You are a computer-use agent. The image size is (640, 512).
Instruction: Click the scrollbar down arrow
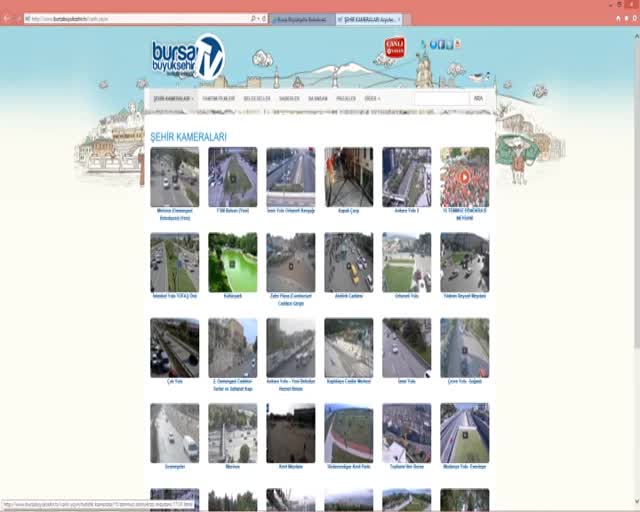click(637, 501)
